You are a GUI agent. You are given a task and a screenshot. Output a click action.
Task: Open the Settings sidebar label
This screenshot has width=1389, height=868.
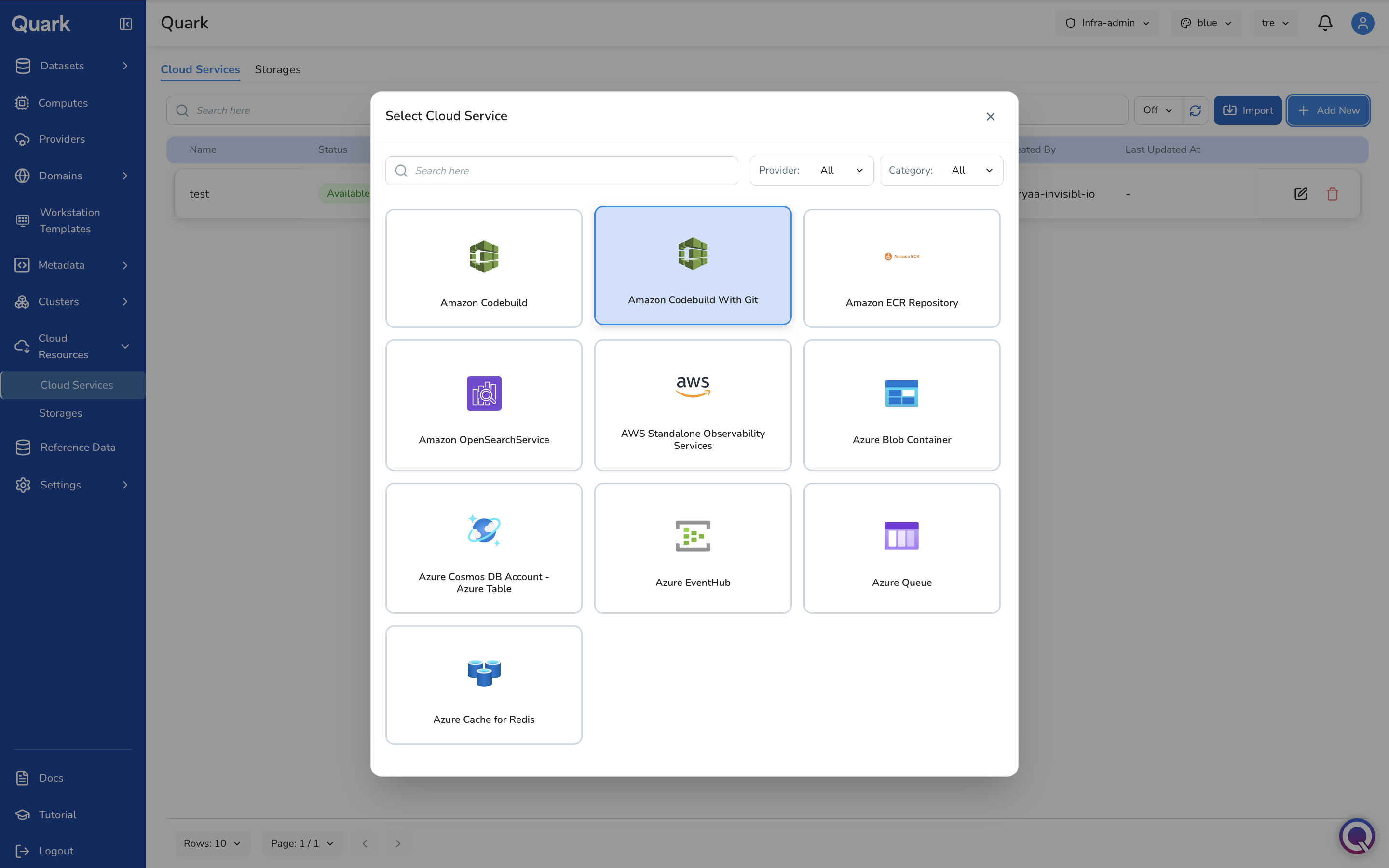tap(60, 485)
